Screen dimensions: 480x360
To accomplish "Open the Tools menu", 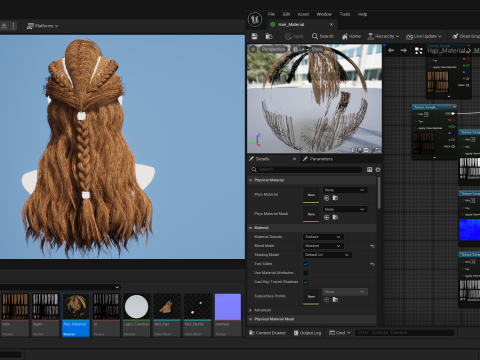I will click(345, 14).
